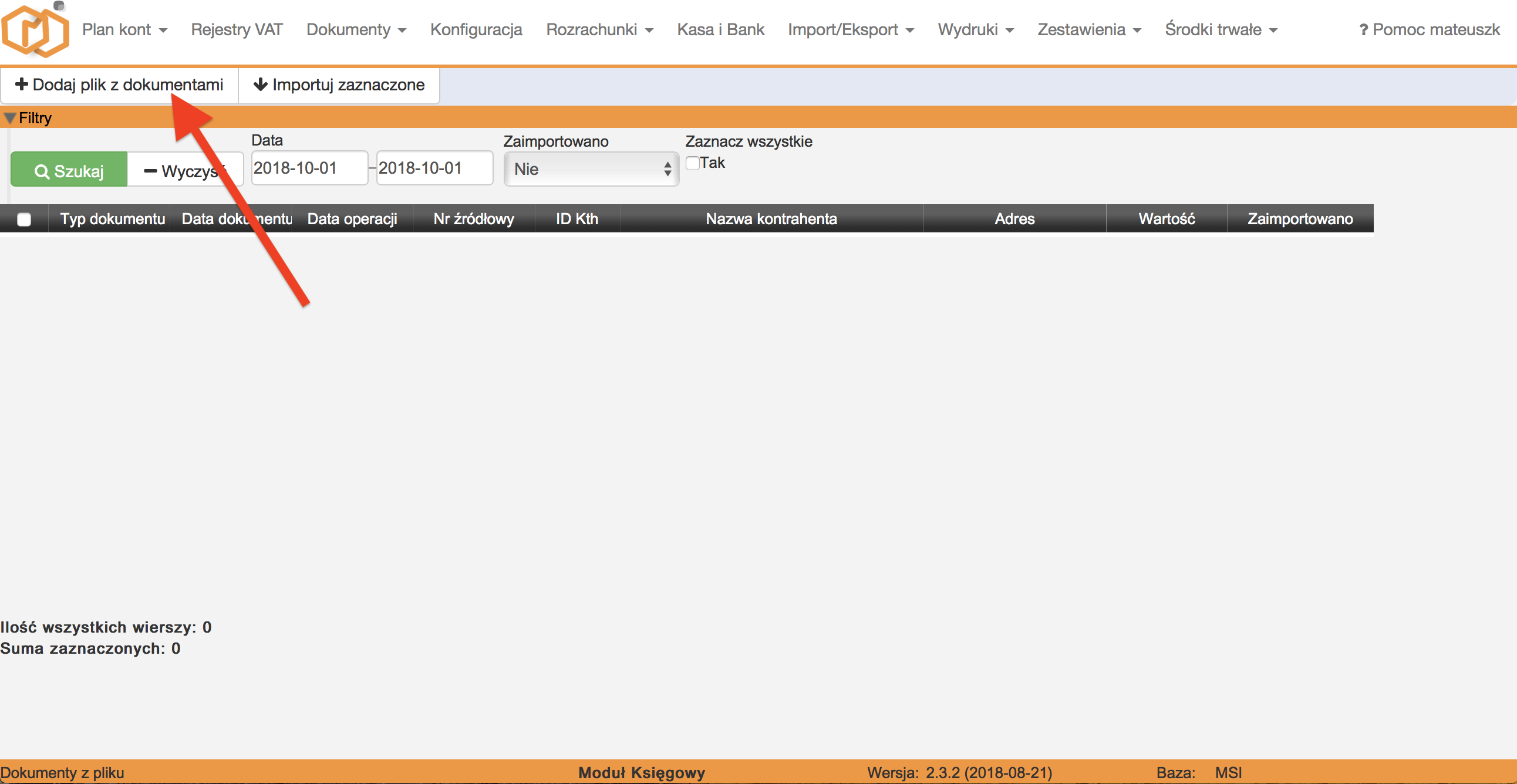The height and width of the screenshot is (784, 1517).
Task: Expand the Dokumenty menu
Action: click(x=356, y=29)
